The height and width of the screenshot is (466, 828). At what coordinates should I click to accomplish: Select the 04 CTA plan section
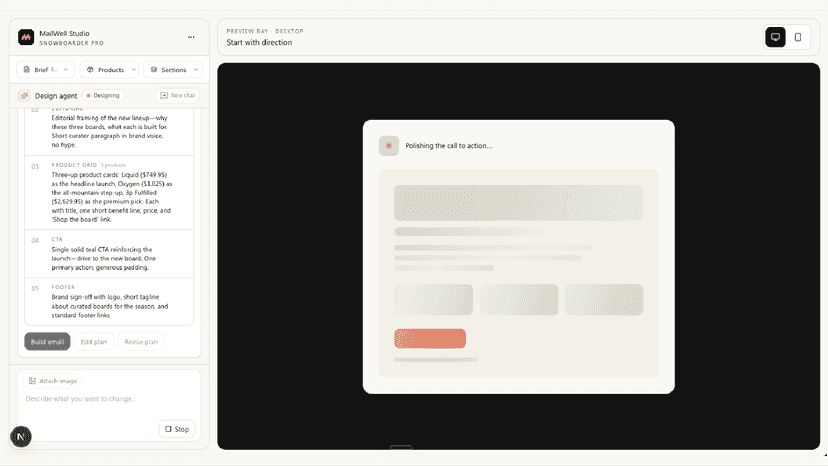[x=109, y=254]
